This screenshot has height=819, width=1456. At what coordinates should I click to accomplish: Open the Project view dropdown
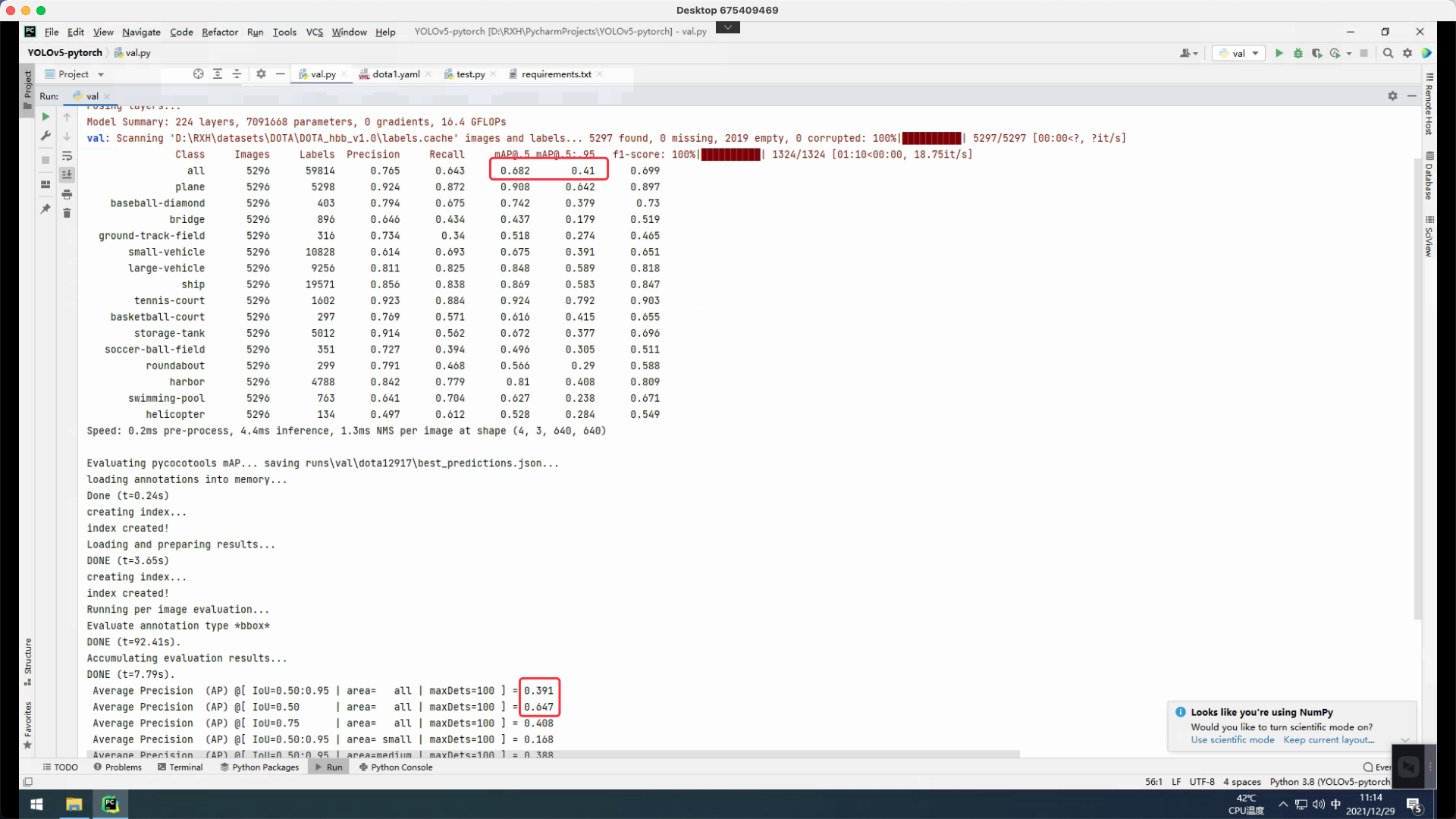coord(99,74)
